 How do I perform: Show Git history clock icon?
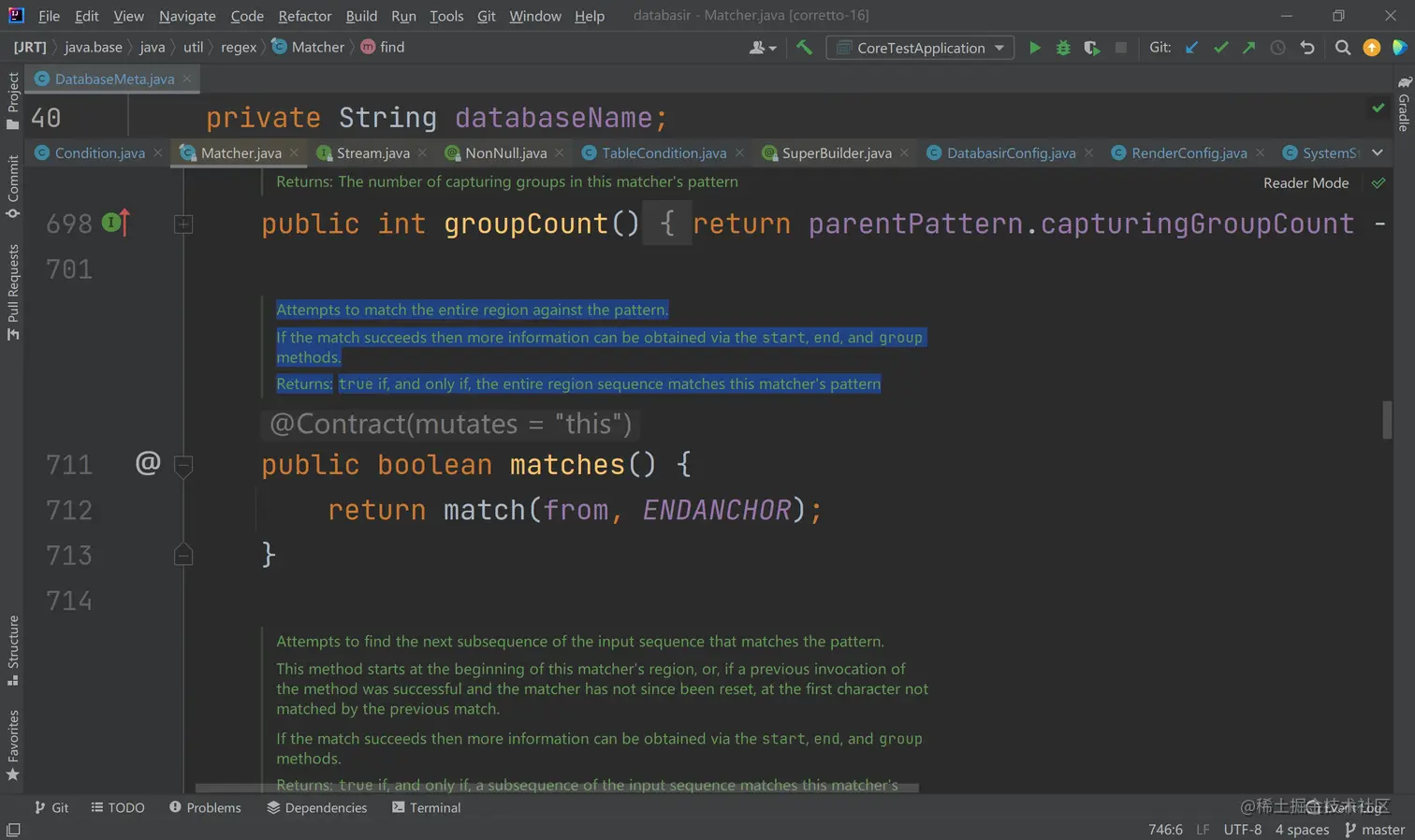[x=1277, y=48]
